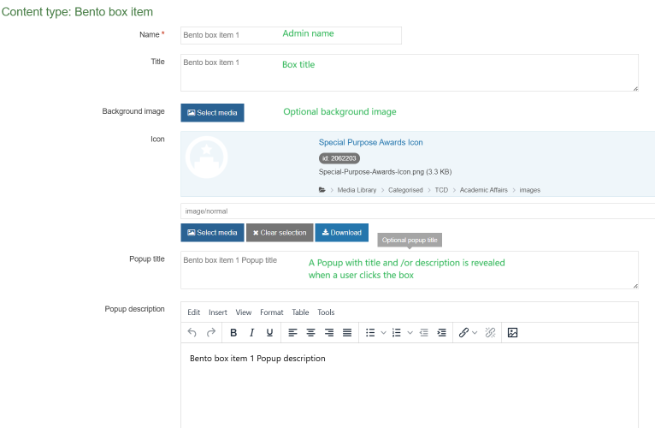The image size is (655, 428).
Task: Align text right
Action: tap(329, 332)
